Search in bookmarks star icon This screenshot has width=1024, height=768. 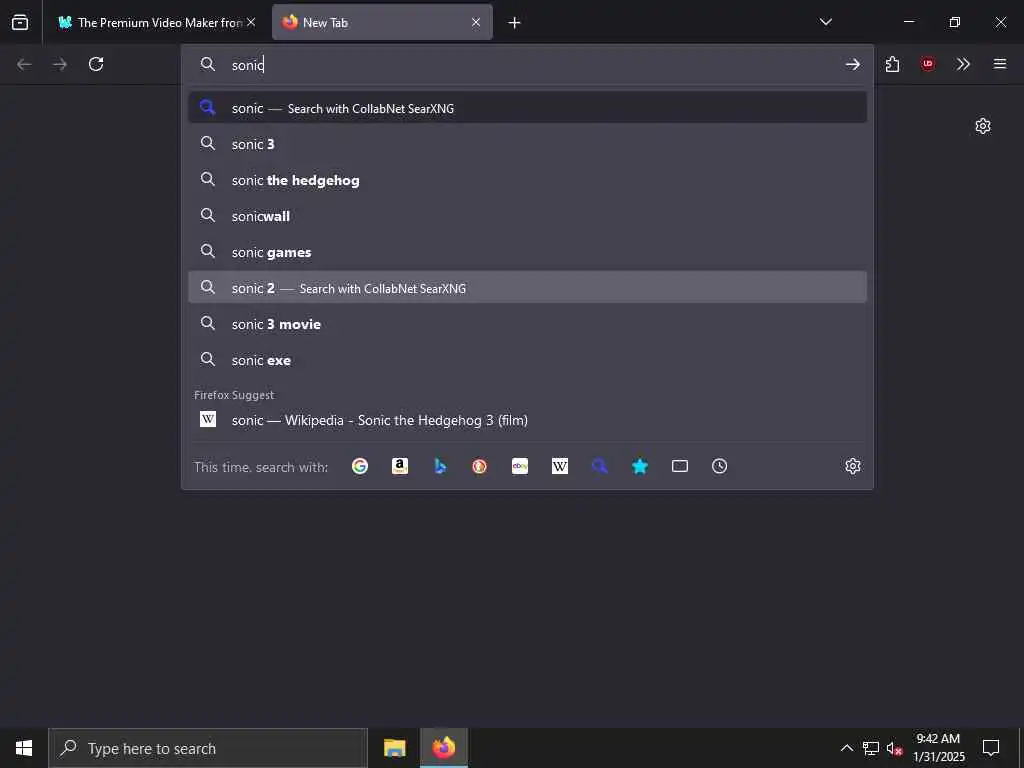pyautogui.click(x=640, y=466)
